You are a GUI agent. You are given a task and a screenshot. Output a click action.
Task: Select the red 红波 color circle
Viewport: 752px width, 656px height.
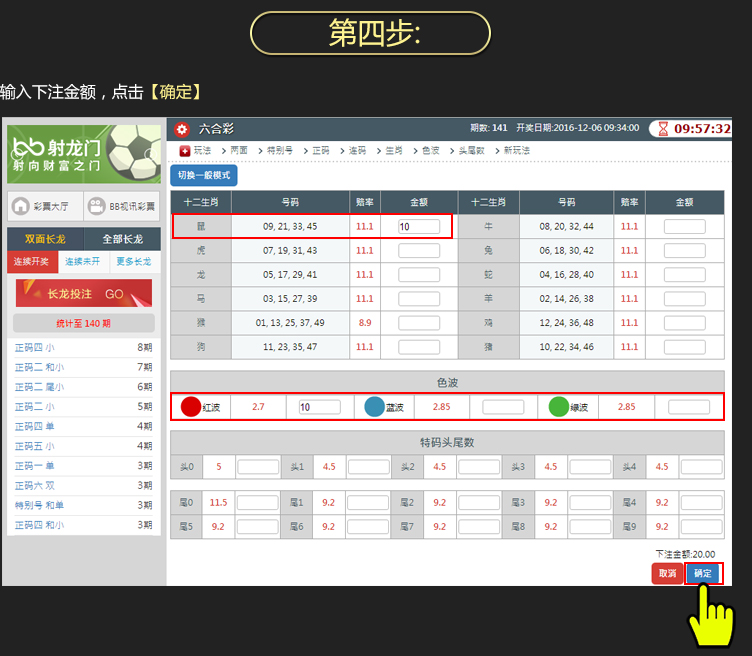pos(190,407)
